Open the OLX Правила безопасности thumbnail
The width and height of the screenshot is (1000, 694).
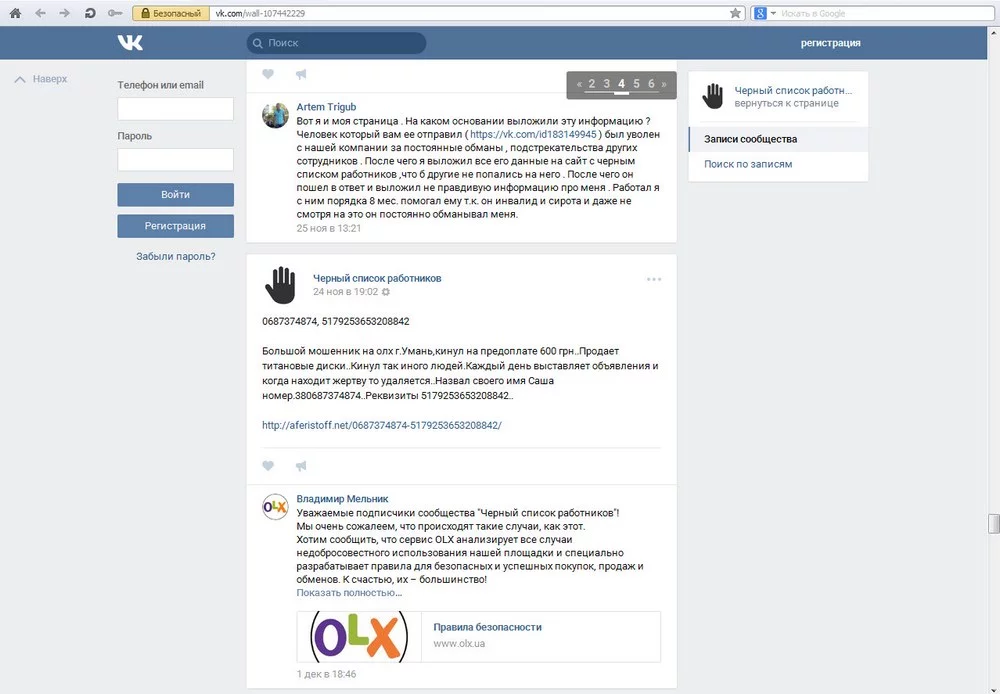[358, 637]
